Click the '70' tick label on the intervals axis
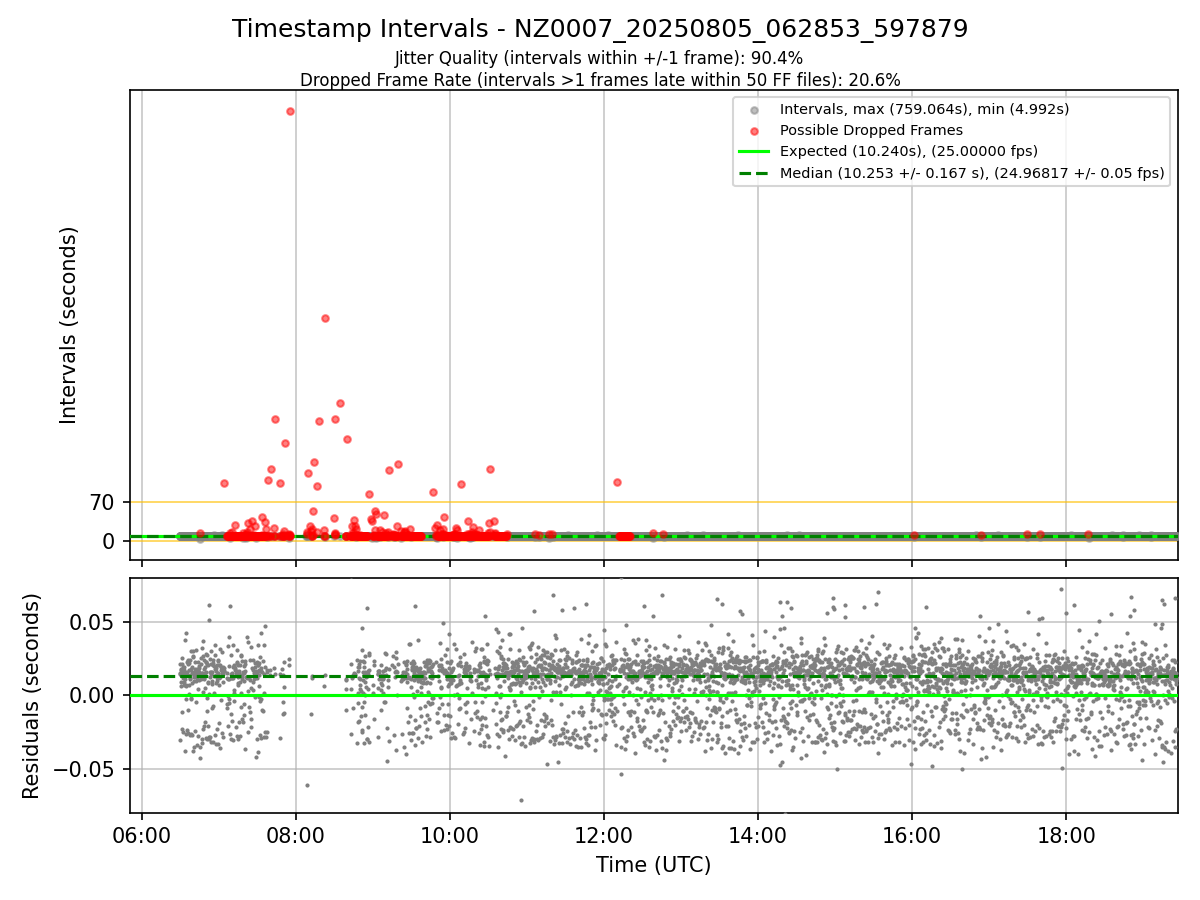 [103, 502]
